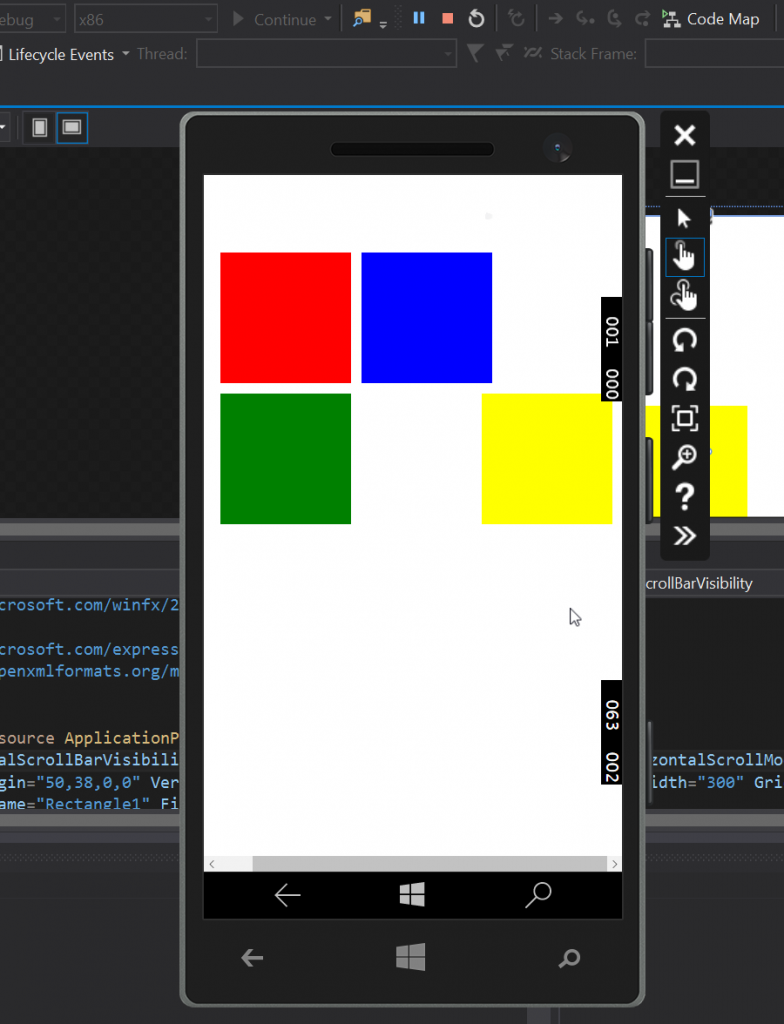
Task: Click the Continue button in the toolbar
Action: [x=275, y=20]
